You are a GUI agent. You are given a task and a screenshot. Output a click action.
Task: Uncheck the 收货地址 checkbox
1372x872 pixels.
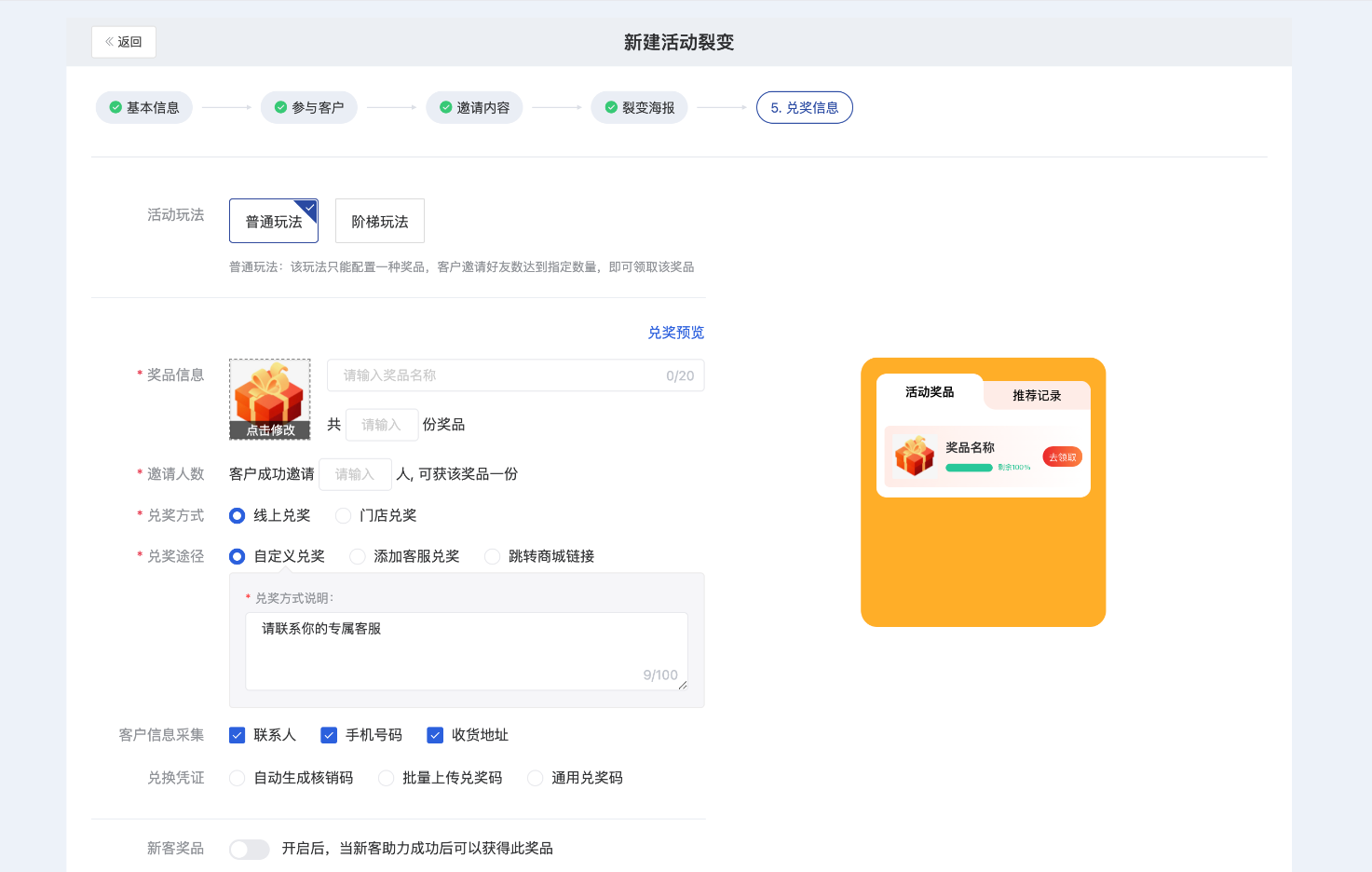pyautogui.click(x=435, y=735)
